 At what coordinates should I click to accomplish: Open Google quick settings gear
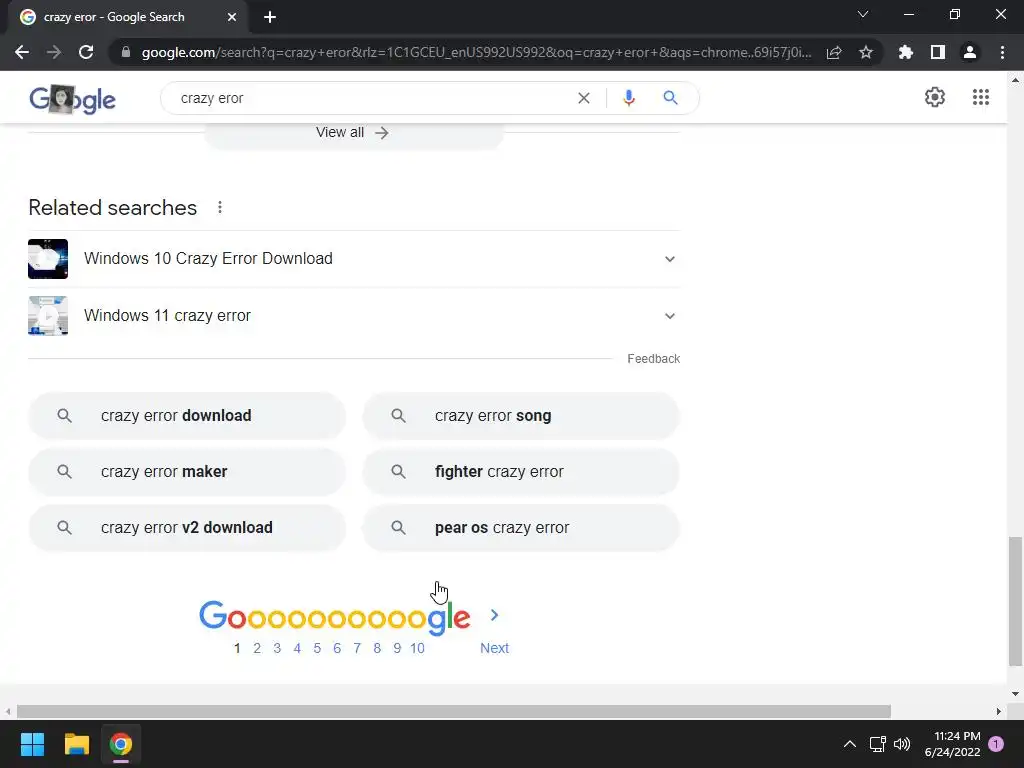[935, 97]
